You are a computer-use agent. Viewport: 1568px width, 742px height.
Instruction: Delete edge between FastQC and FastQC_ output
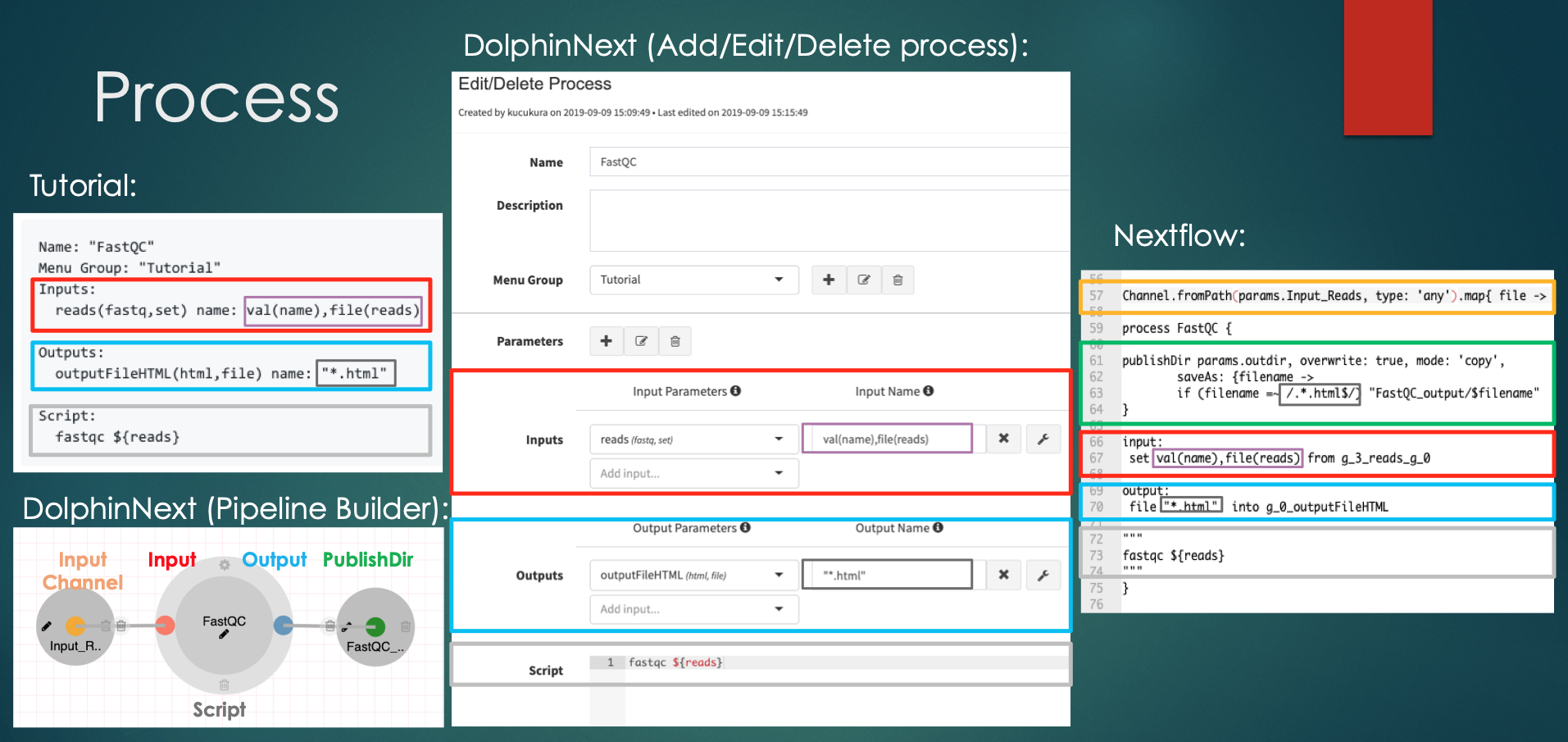pos(330,626)
